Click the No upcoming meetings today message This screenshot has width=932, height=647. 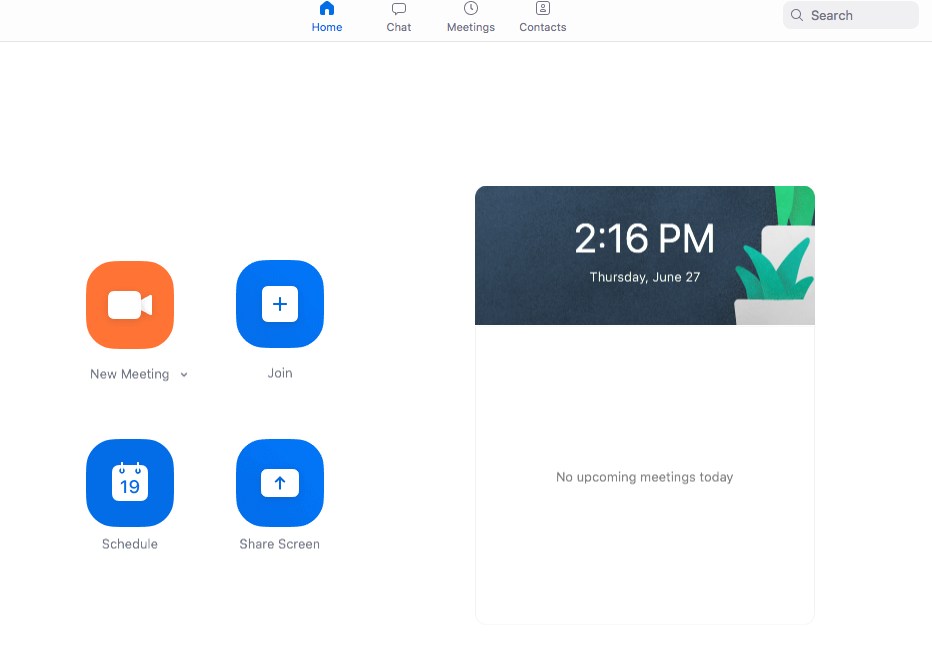tap(644, 477)
